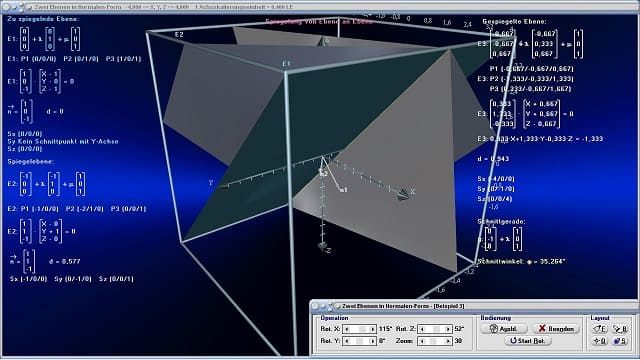Screen dimensions: 640x360
Task: Decrease Rot. X with left arrow
Action: pyautogui.click(x=347, y=329)
